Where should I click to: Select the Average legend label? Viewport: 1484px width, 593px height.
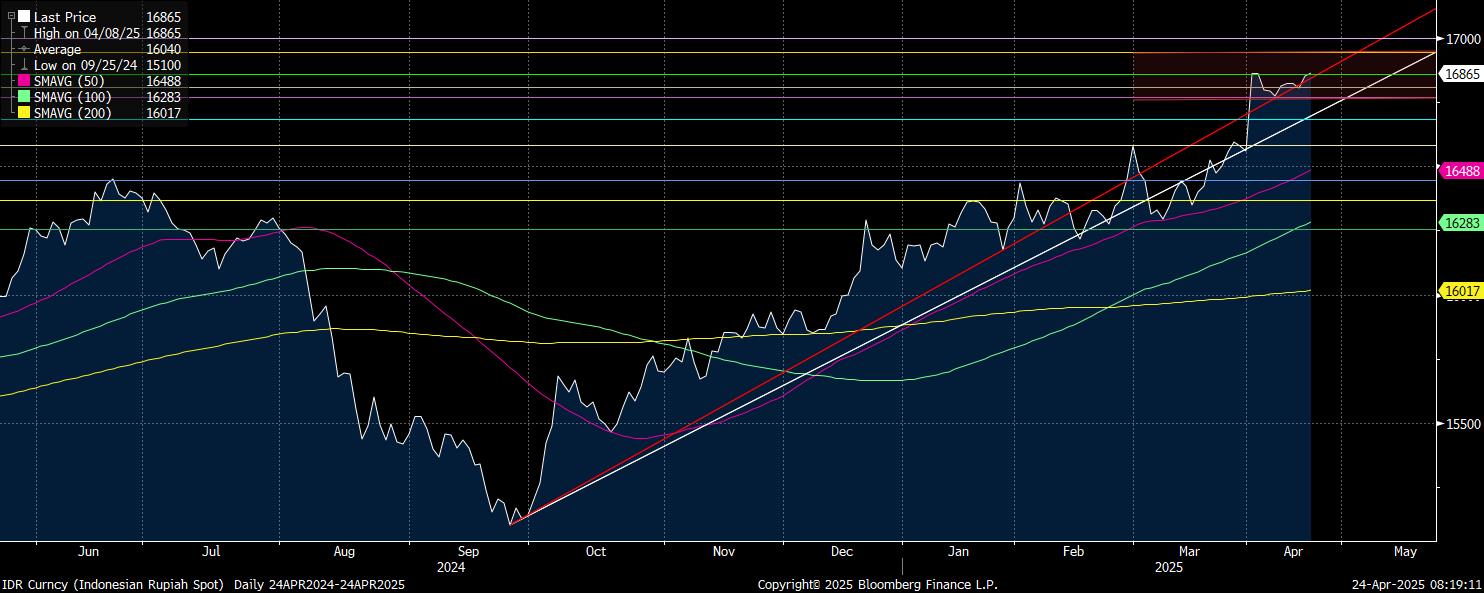[x=58, y=49]
